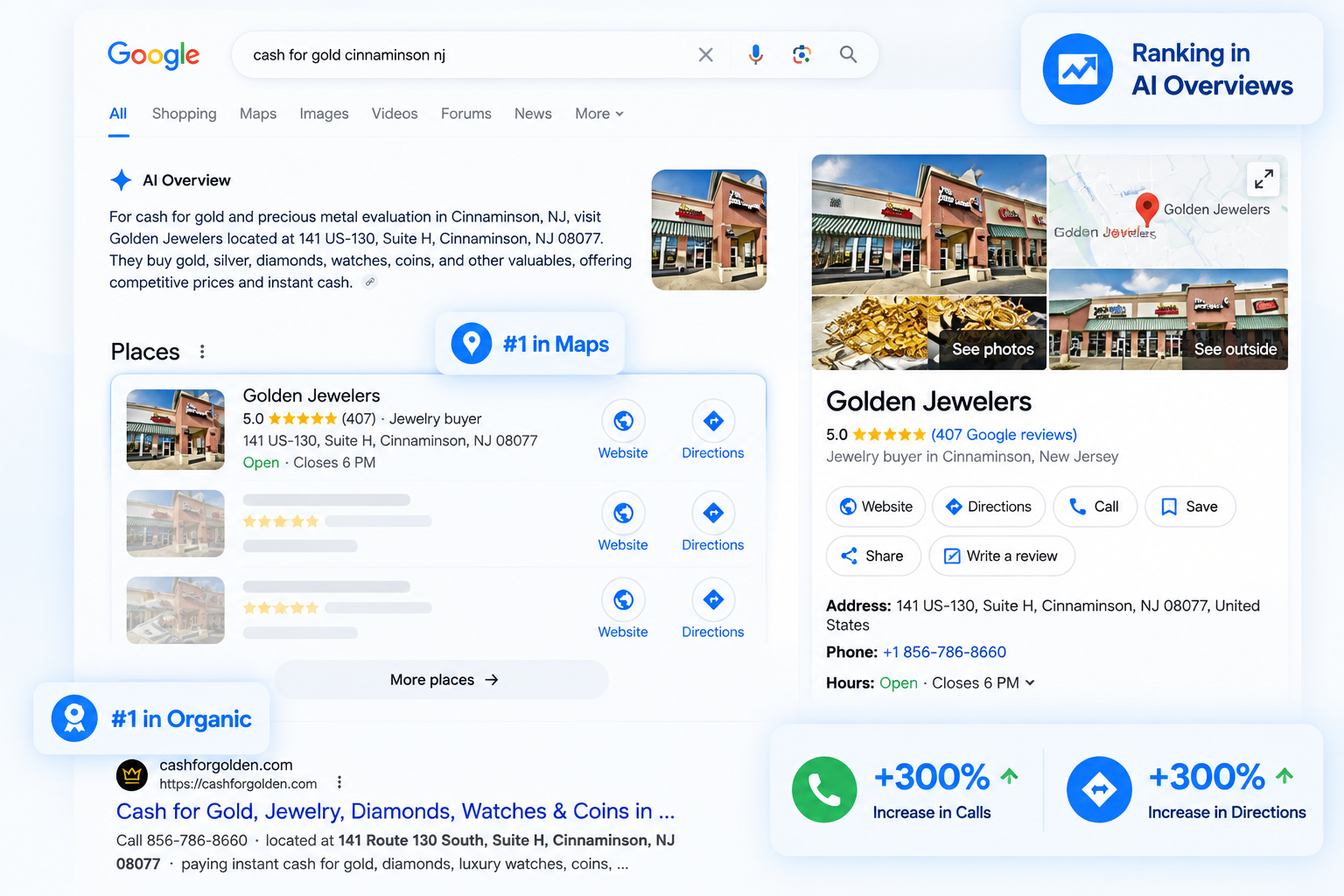
Task: Click the blue Increase in Directions icon
Action: pos(1099,789)
